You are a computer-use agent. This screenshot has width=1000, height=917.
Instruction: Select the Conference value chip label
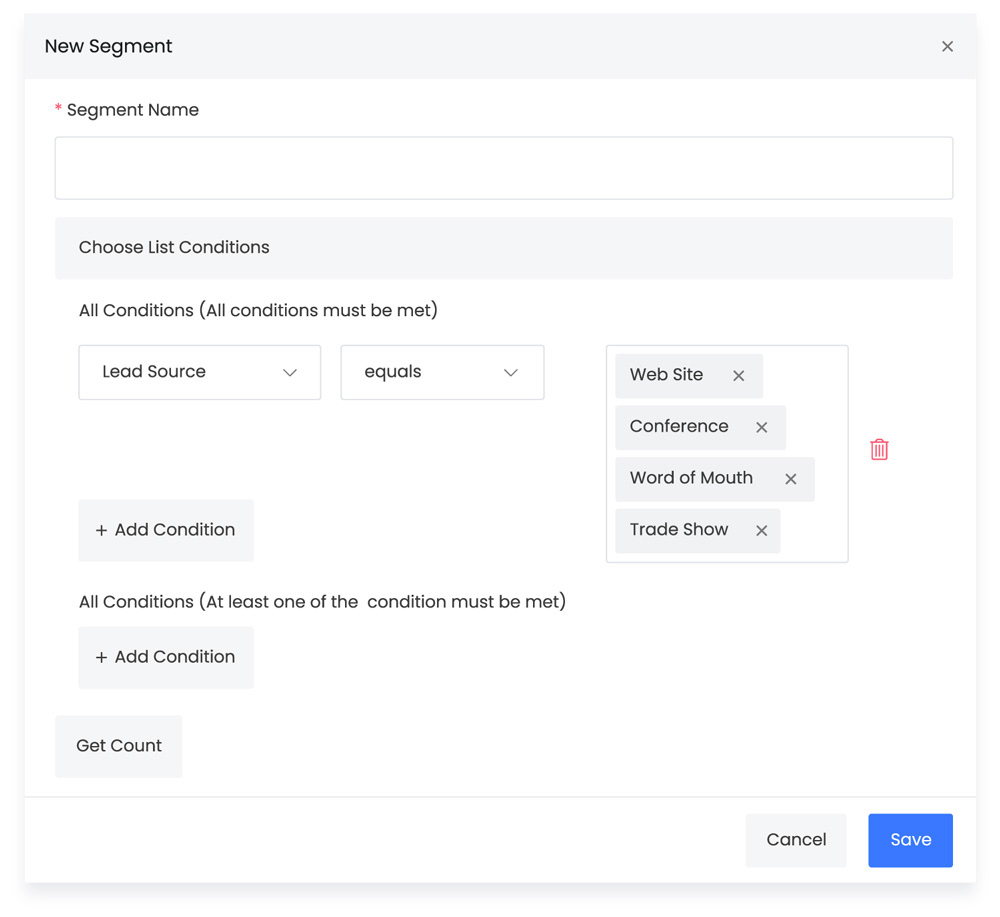(x=679, y=427)
